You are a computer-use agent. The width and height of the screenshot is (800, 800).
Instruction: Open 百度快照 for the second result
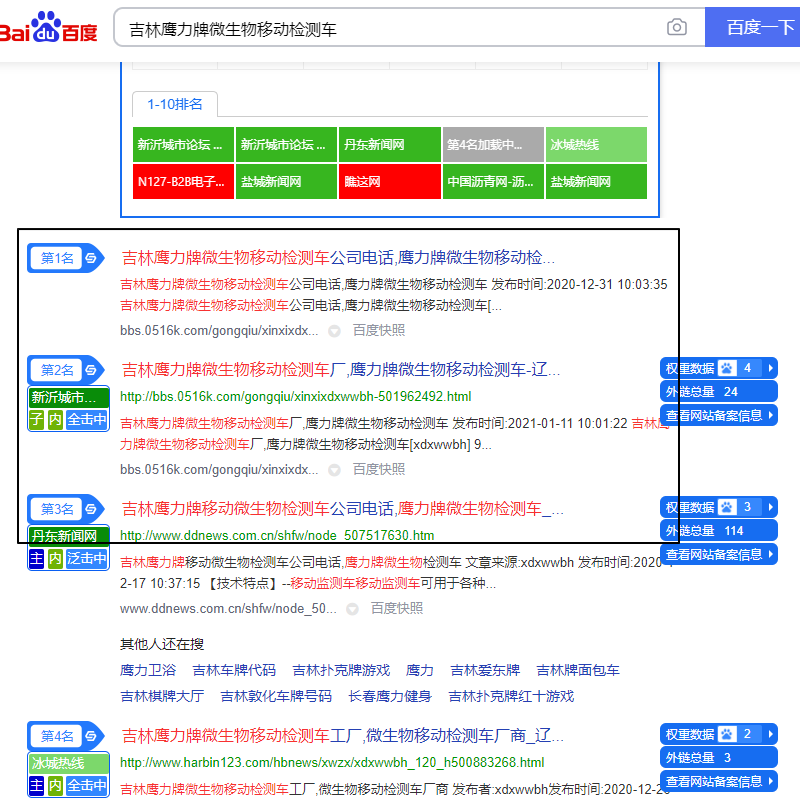click(379, 469)
